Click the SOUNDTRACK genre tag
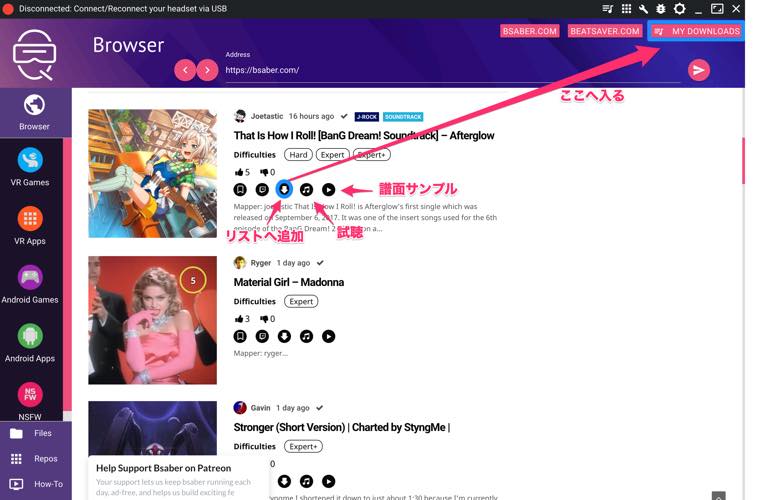757x500 pixels. [403, 117]
